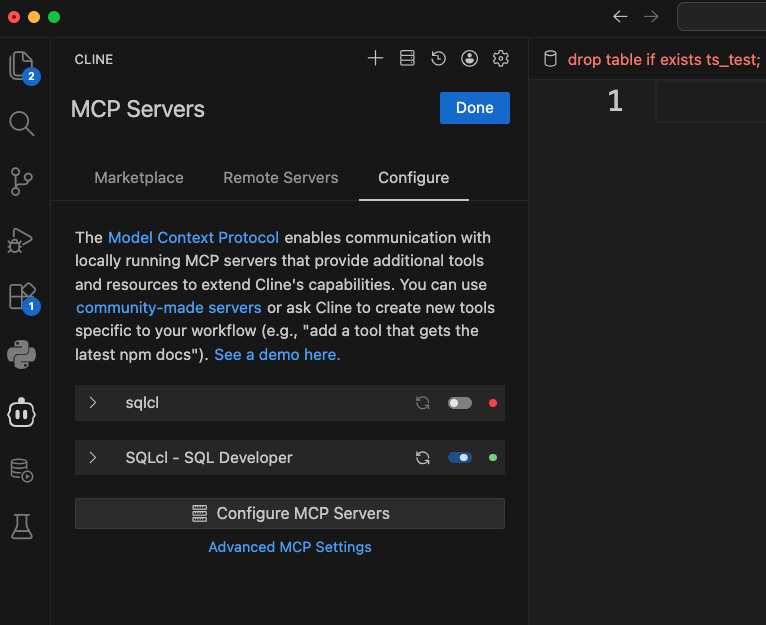Image resolution: width=766 pixels, height=625 pixels.
Task: Open the Advanced MCP Settings link
Action: 290,547
